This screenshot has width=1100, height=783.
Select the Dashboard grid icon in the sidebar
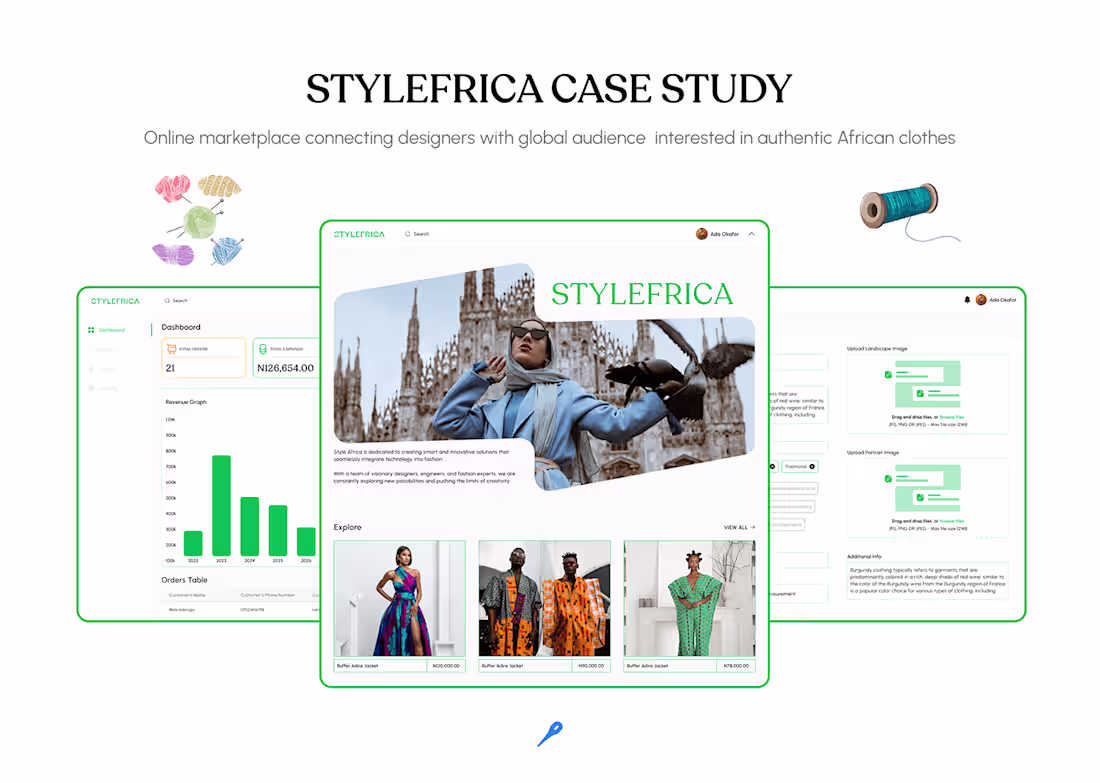click(x=91, y=329)
